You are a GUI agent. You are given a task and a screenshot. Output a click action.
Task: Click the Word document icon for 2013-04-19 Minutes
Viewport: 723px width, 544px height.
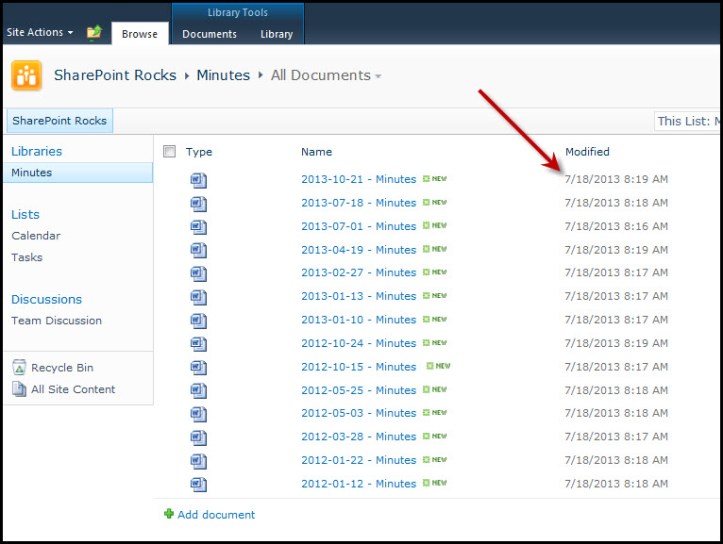[199, 250]
